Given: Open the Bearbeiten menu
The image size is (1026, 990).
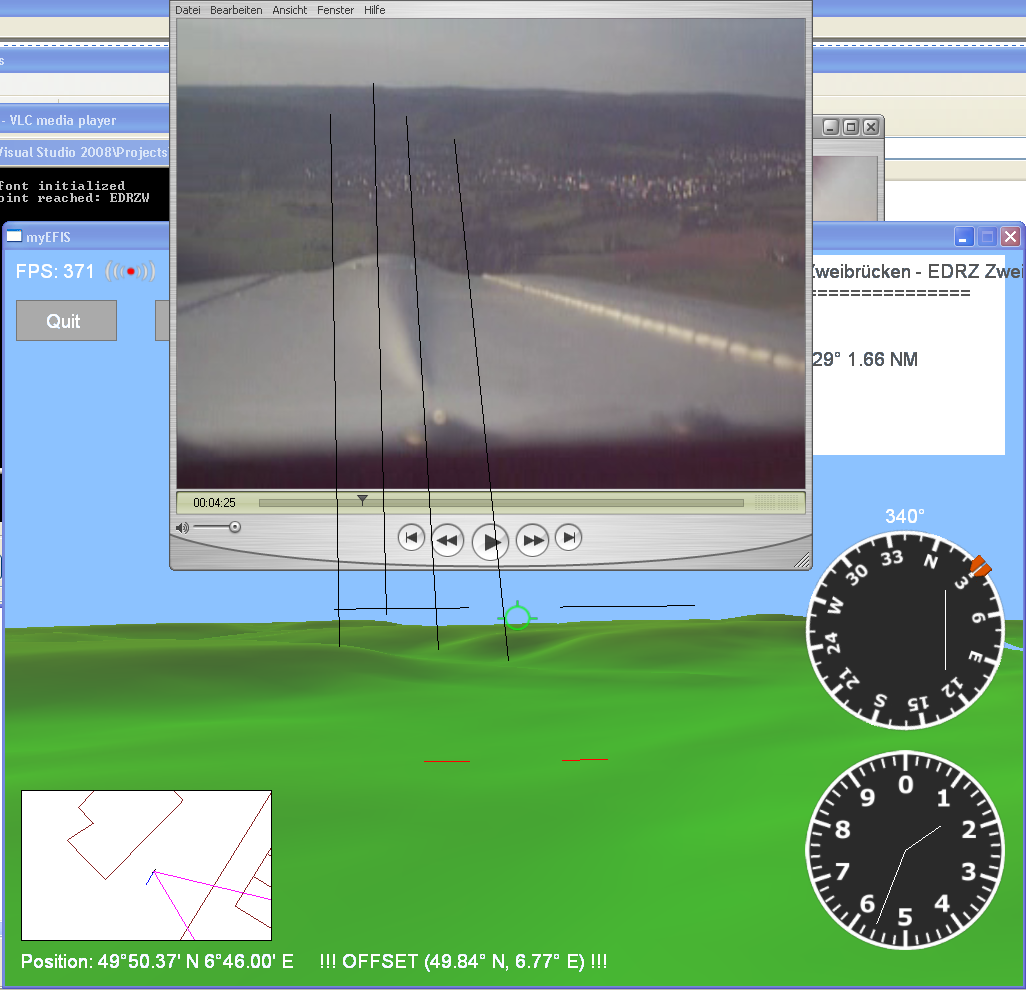Looking at the screenshot, I should [236, 10].
